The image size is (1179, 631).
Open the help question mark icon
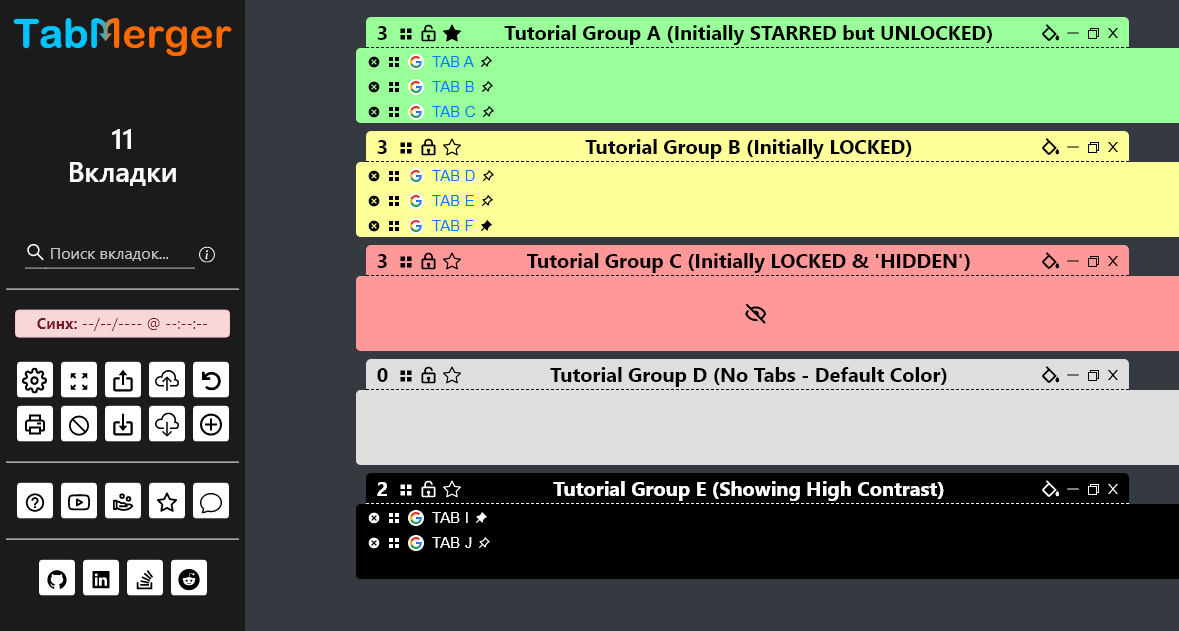click(x=35, y=501)
